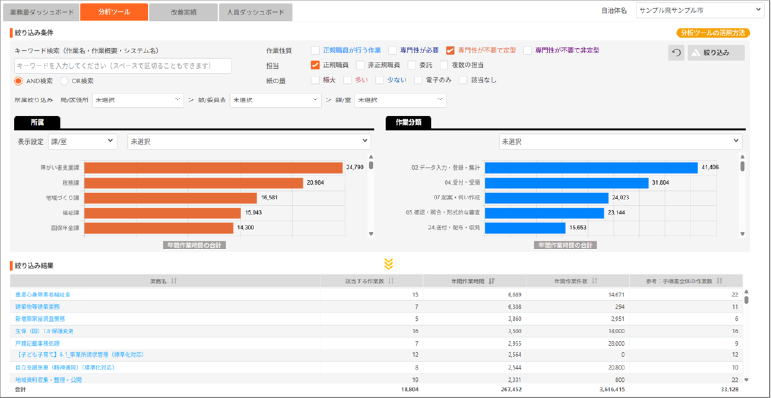Screen dimensions: 771x398
Task: Select OR検索 radio button
Action: tap(64, 81)
